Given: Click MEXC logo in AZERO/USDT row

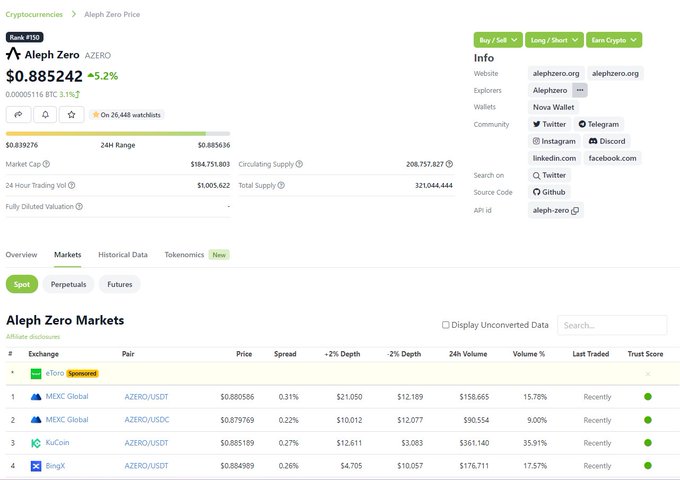Looking at the screenshot, I should pyautogui.click(x=36, y=397).
